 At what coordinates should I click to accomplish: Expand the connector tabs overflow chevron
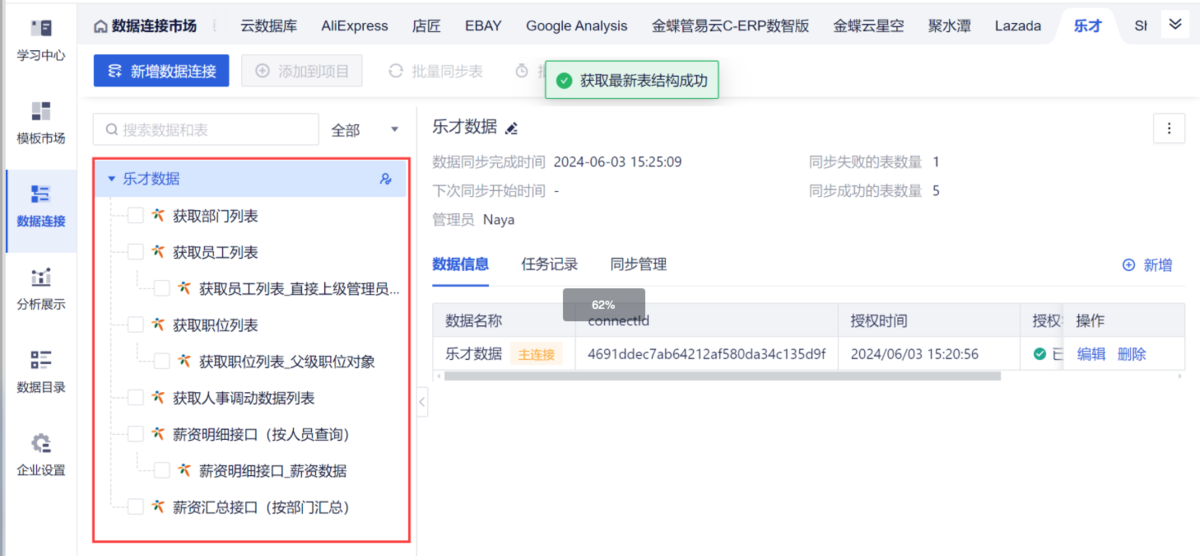pos(1175,25)
